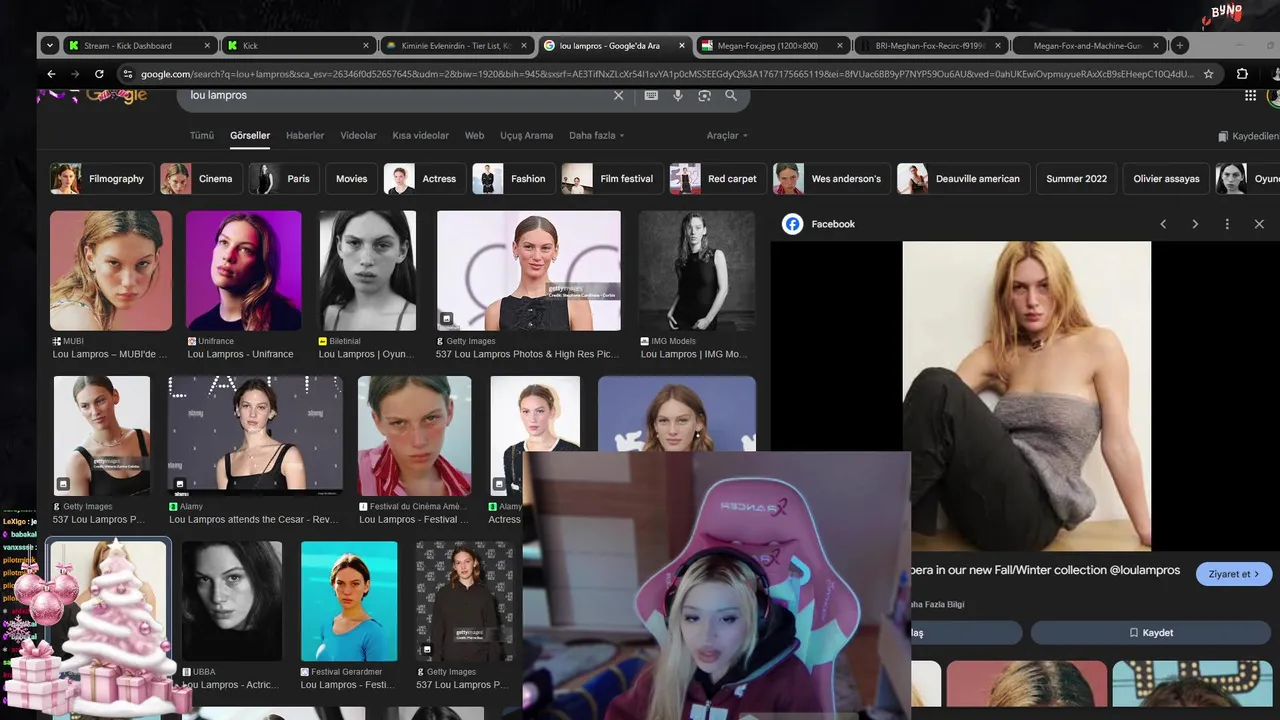
Task: Select the Videolar search tab
Action: click(x=358, y=135)
